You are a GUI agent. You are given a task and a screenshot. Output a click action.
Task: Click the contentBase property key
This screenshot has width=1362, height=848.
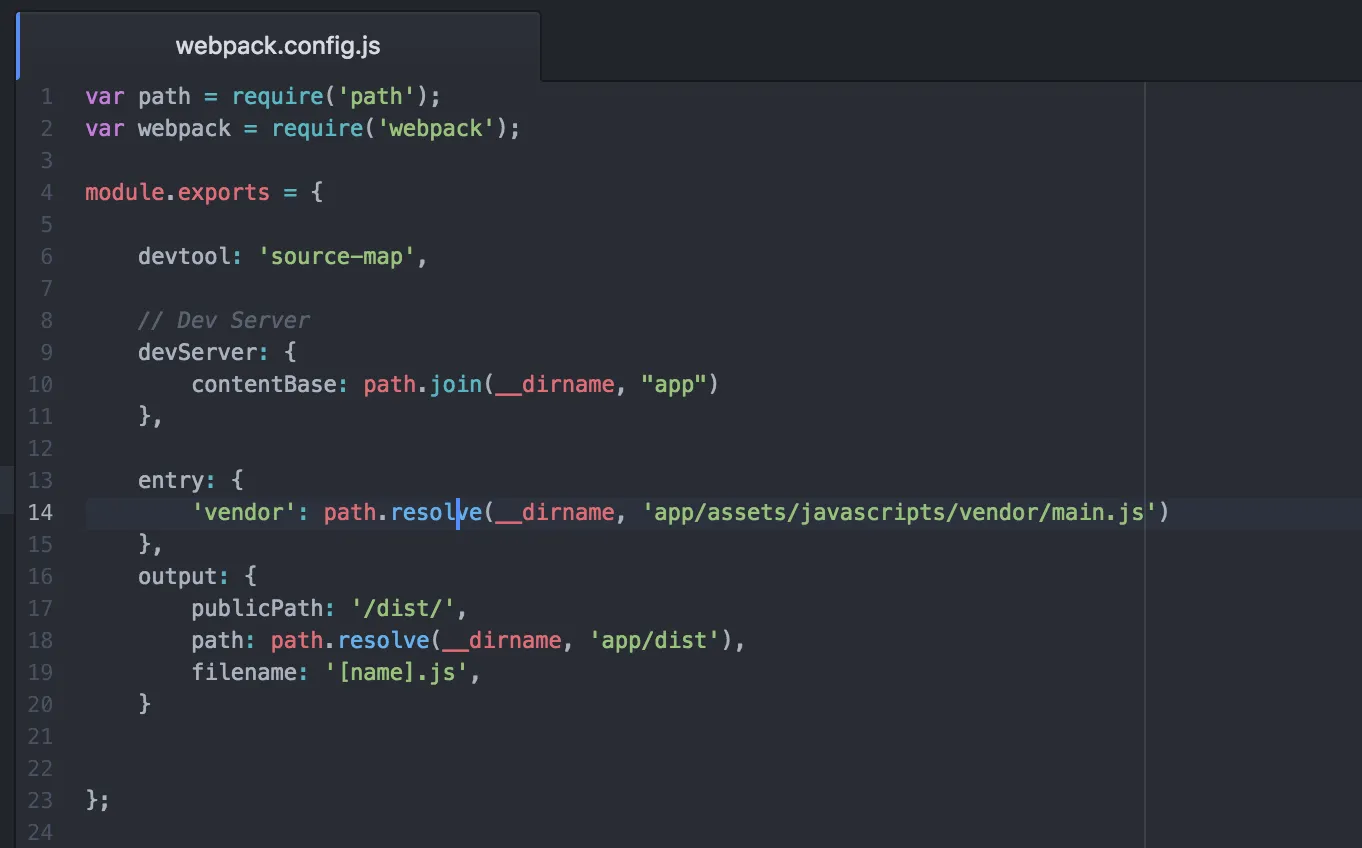click(x=264, y=384)
